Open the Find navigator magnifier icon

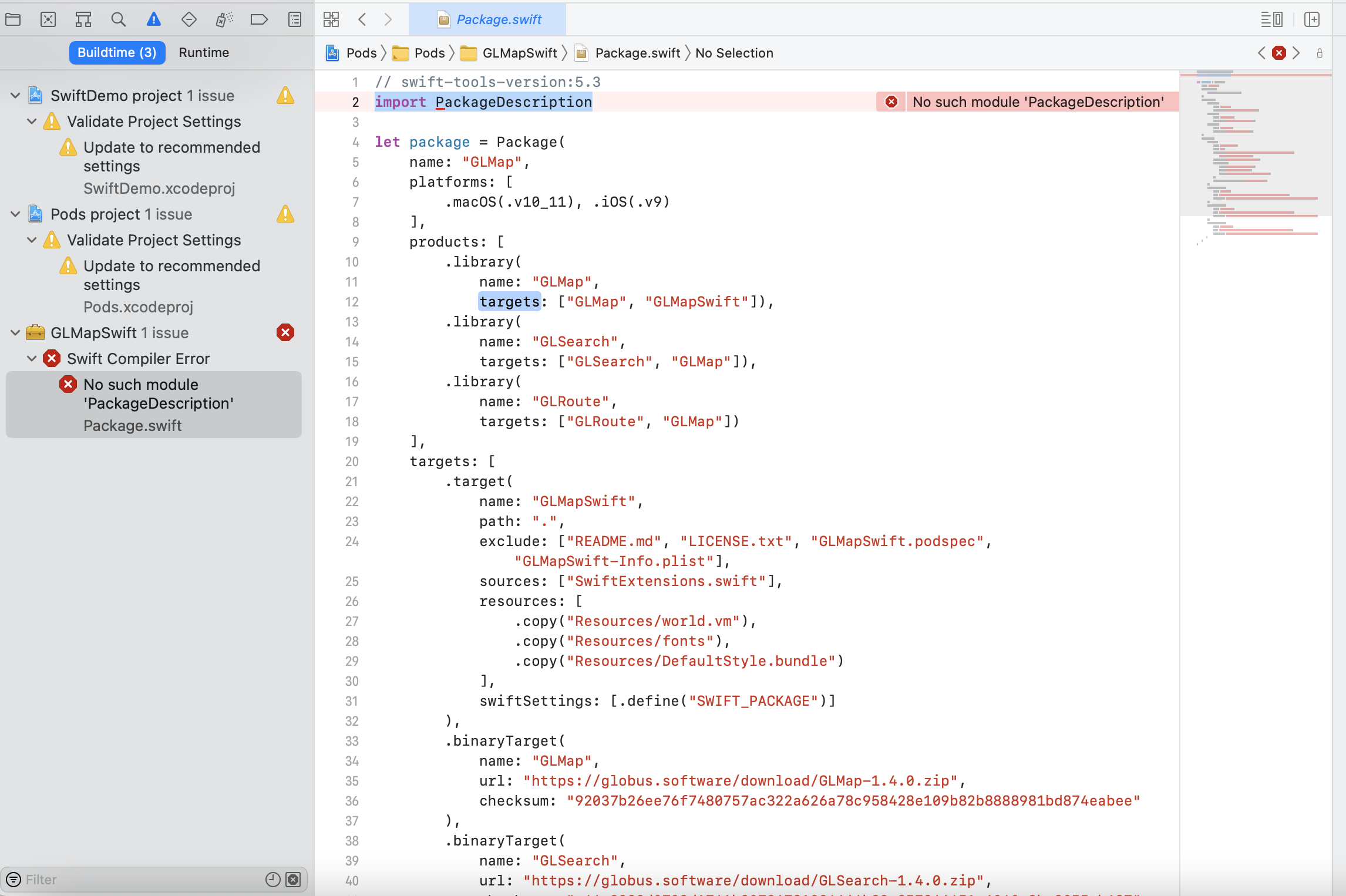[x=119, y=19]
